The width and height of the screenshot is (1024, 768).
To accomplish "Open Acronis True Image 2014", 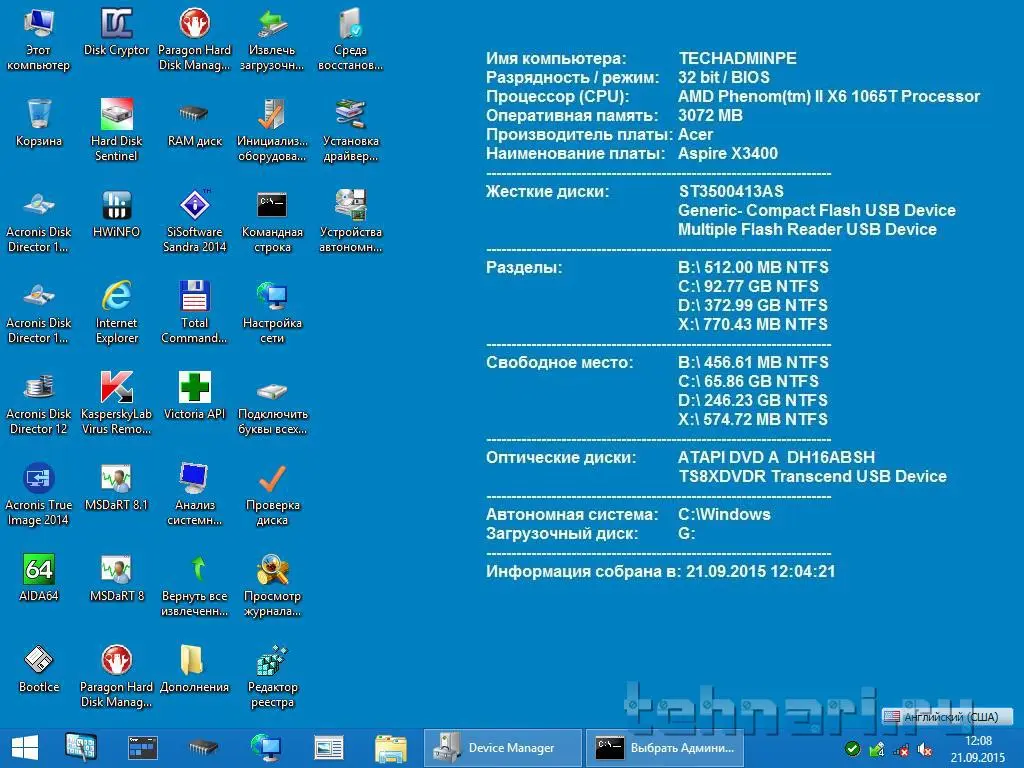I will click(38, 479).
